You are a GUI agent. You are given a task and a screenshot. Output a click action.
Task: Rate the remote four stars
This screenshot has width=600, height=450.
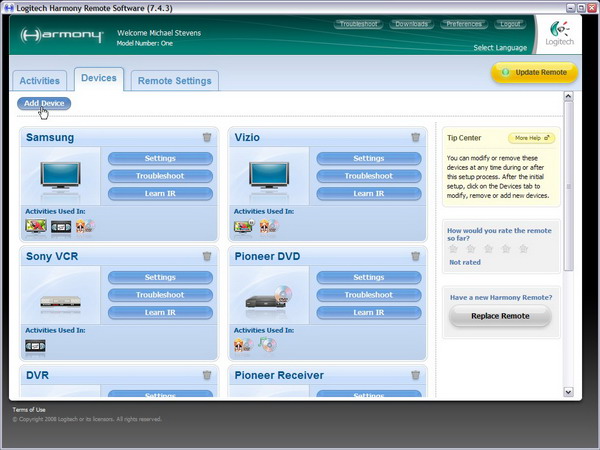click(x=506, y=249)
